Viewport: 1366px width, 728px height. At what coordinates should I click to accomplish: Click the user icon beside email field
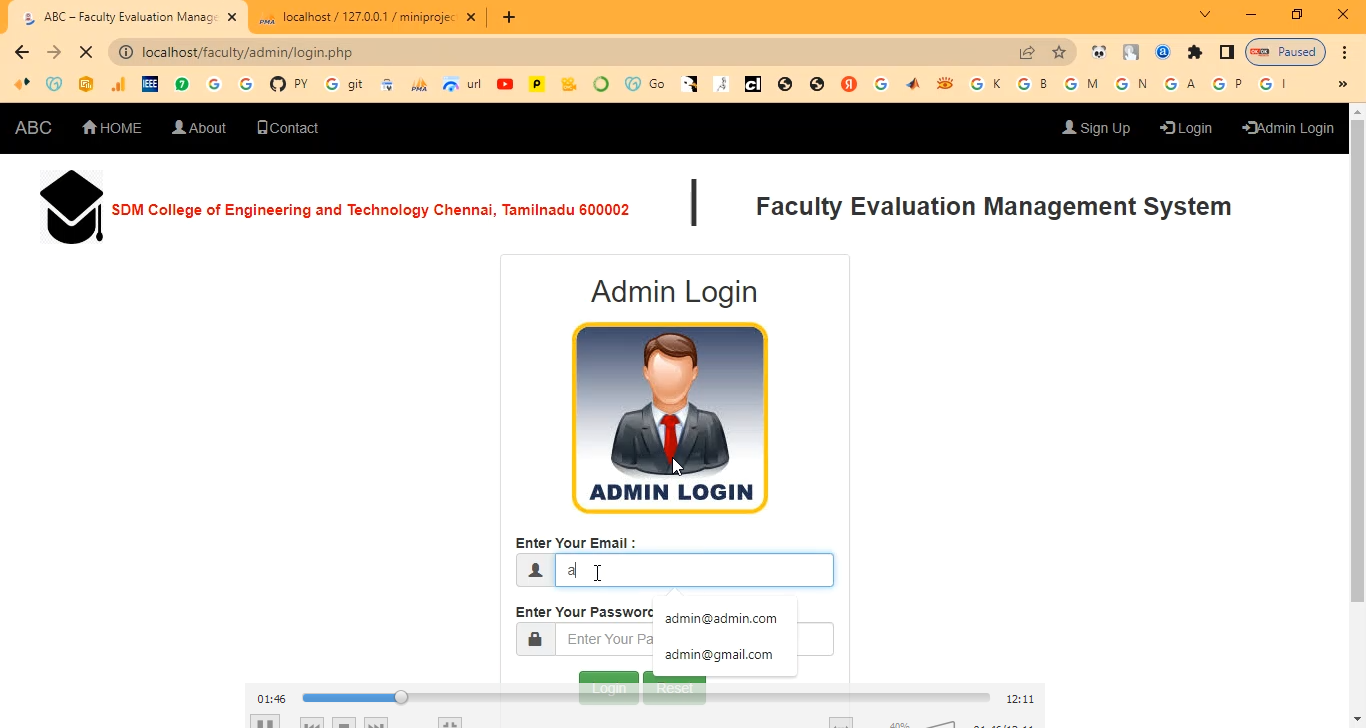click(535, 570)
